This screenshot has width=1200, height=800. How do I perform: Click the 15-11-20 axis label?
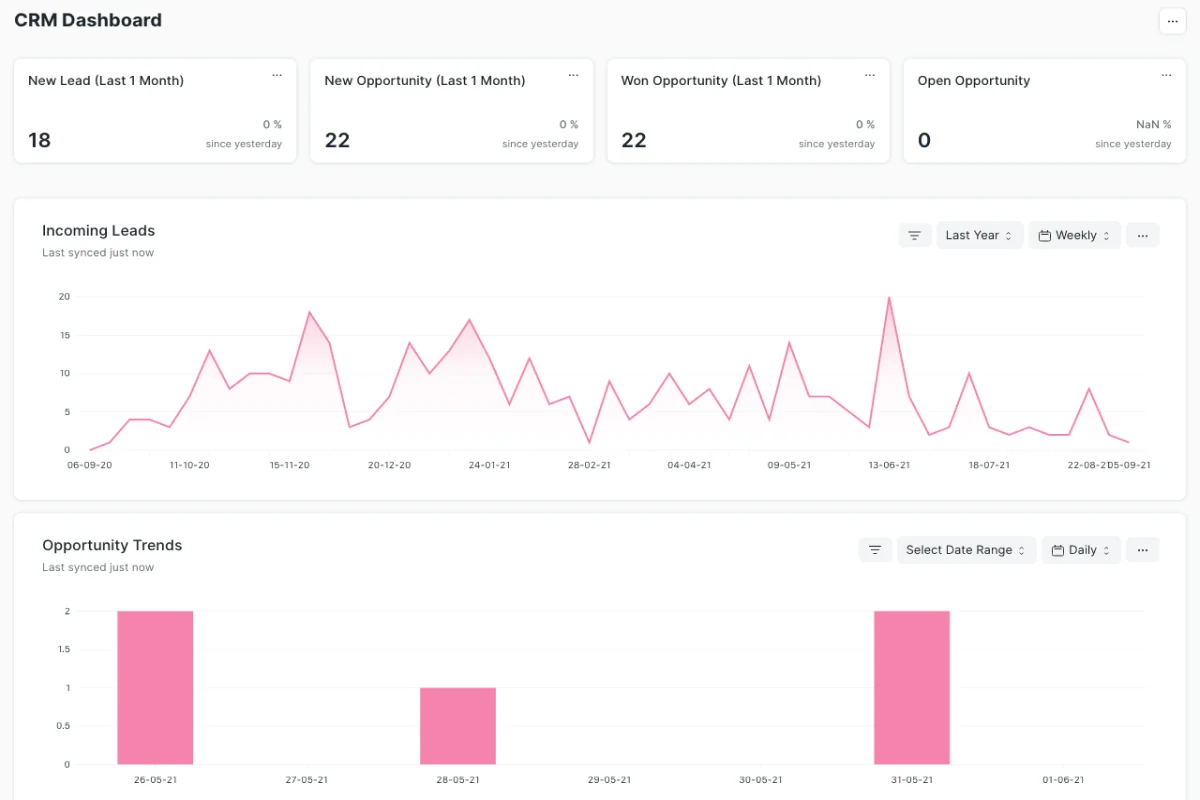[x=290, y=465]
